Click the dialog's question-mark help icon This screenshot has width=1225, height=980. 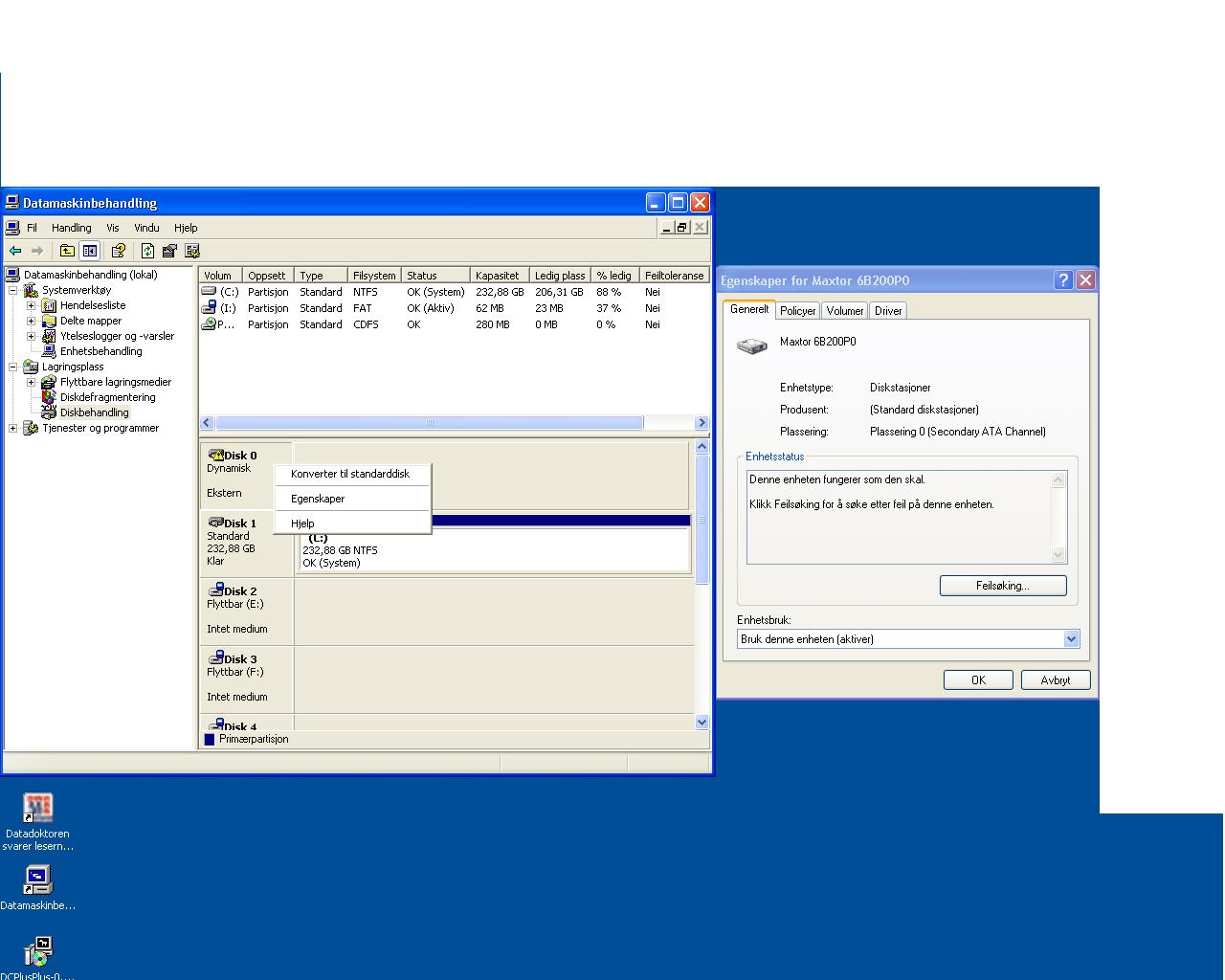tap(1063, 280)
